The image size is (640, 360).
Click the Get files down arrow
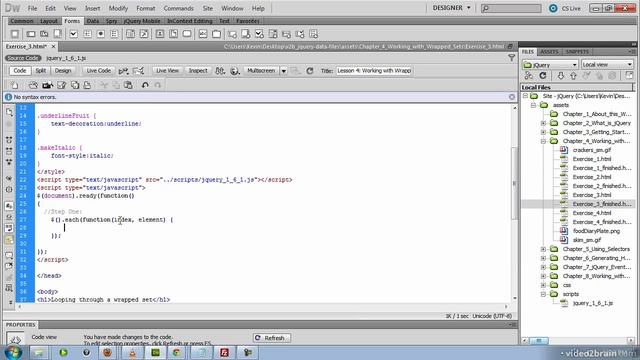coord(560,76)
